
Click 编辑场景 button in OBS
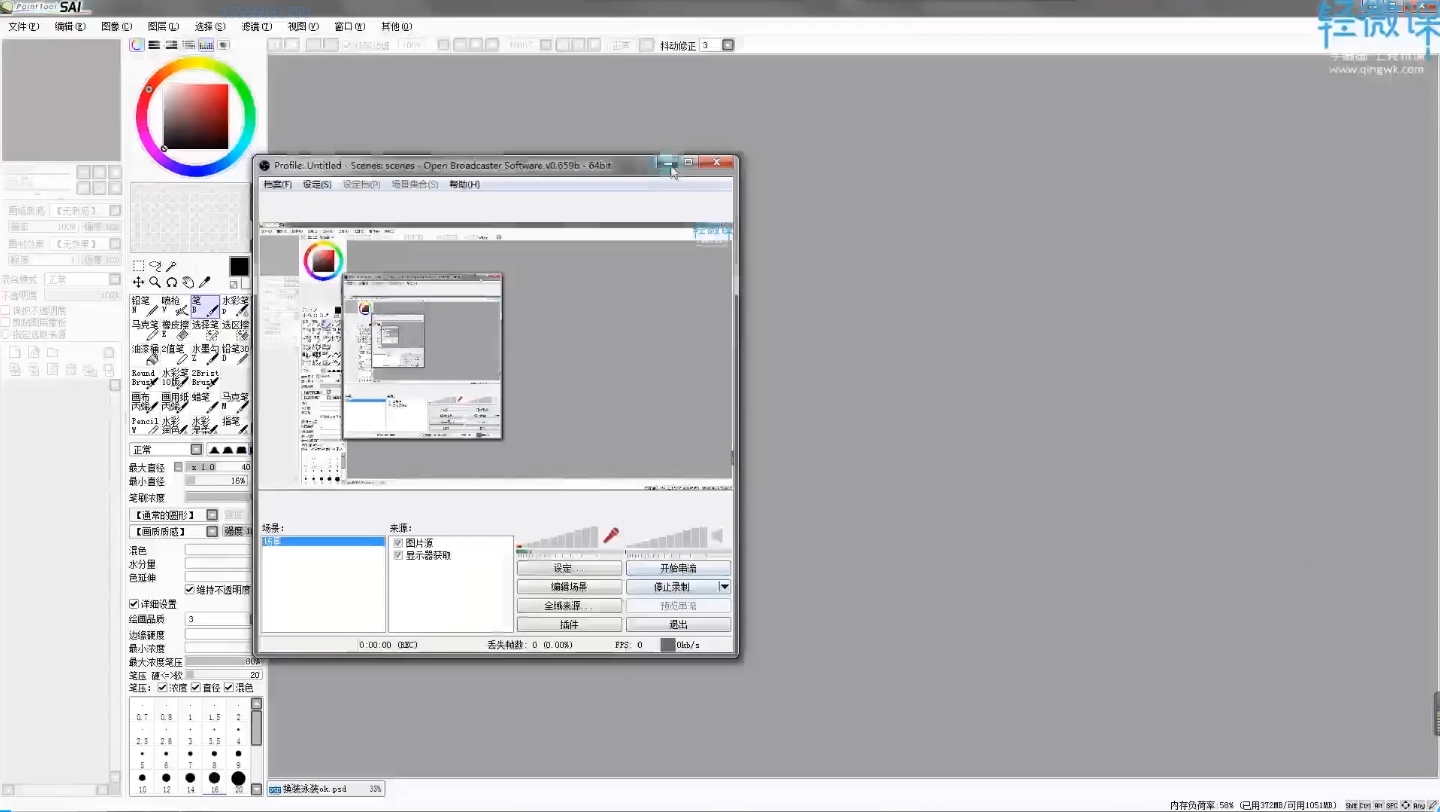tap(569, 587)
